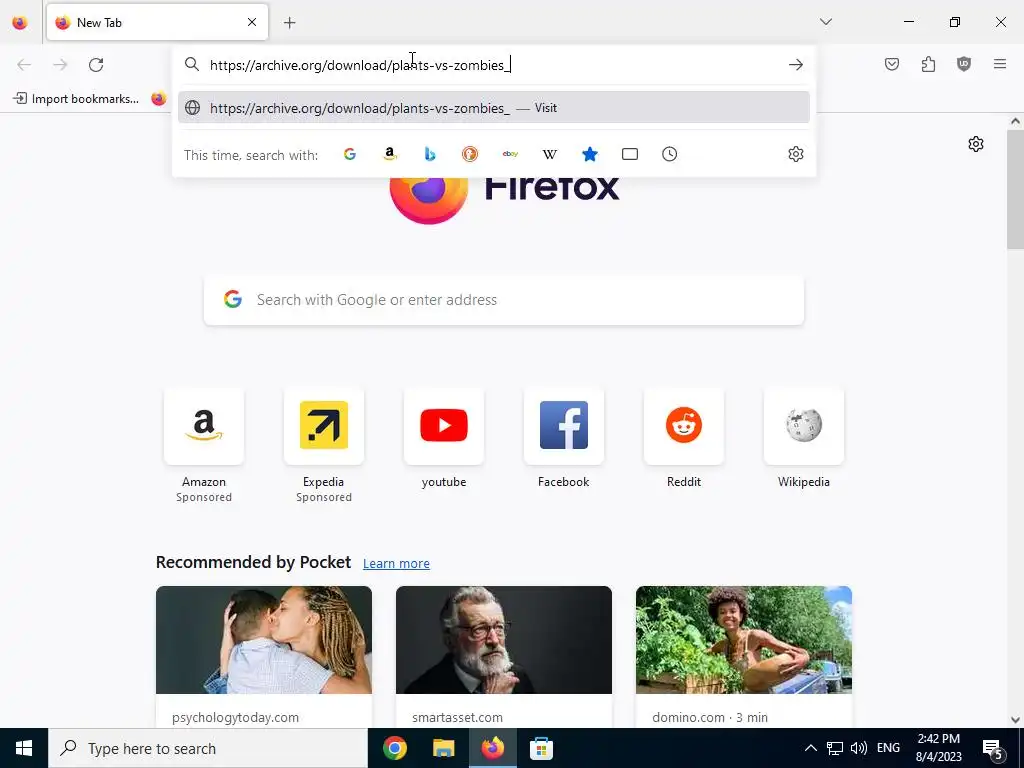Open new tab personalize gear icon
This screenshot has height=768, width=1024.
coord(976,144)
